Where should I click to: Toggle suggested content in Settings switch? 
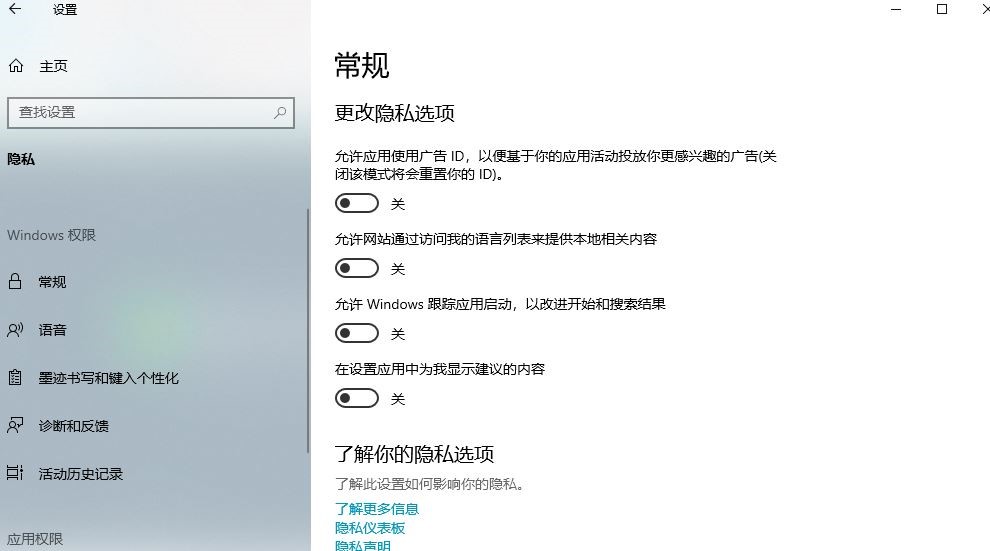357,398
